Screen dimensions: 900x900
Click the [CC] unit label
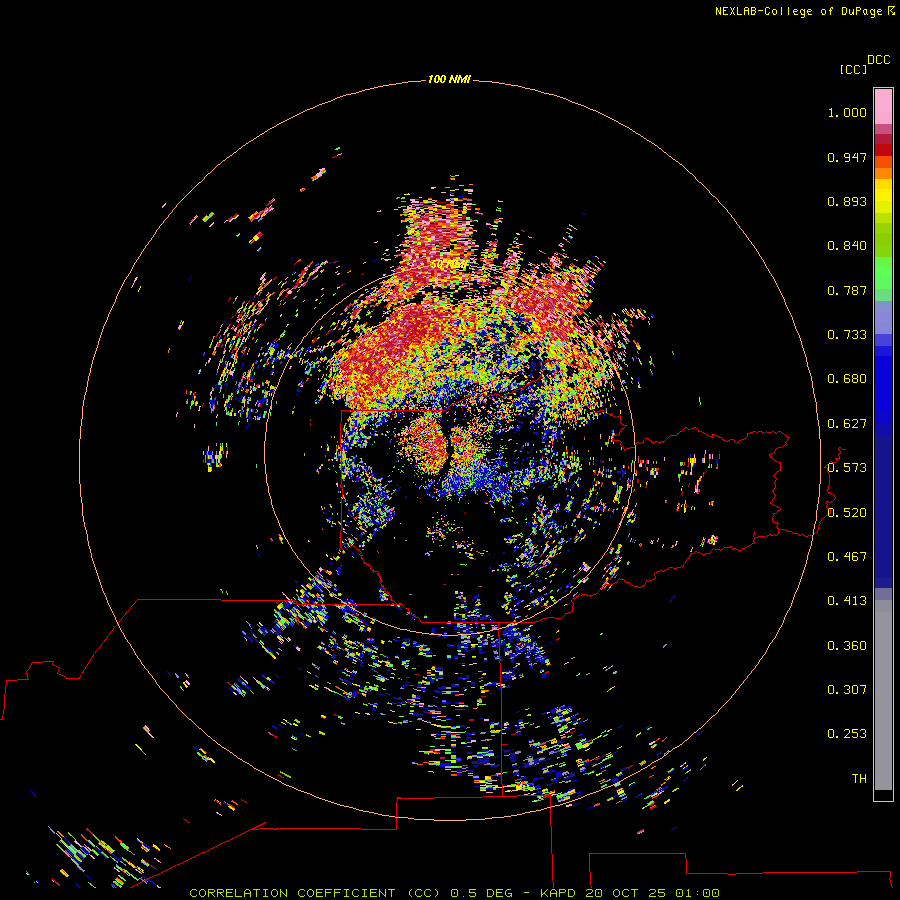tap(853, 69)
